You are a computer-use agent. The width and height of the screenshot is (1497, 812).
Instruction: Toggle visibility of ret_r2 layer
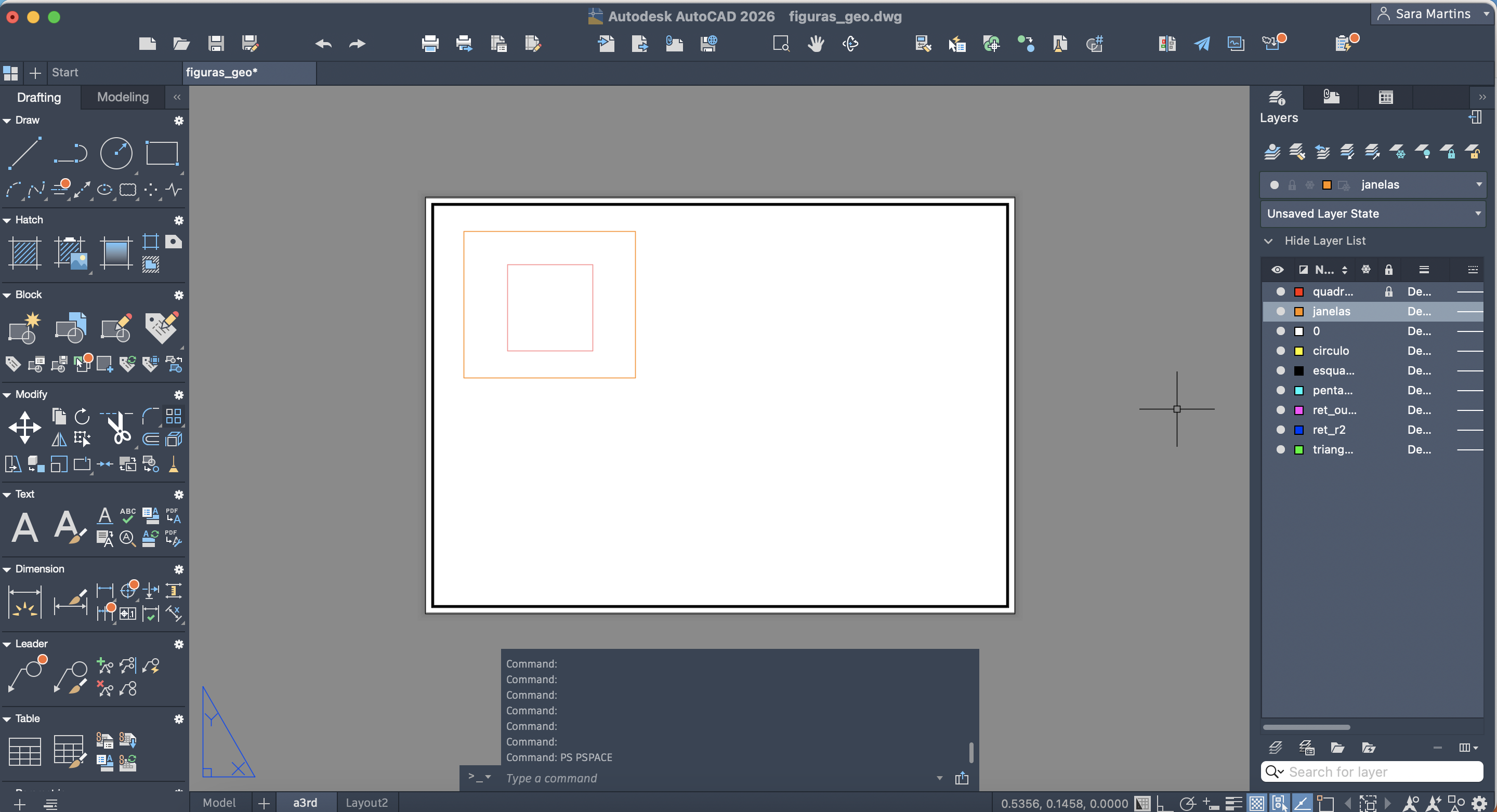[1280, 430]
